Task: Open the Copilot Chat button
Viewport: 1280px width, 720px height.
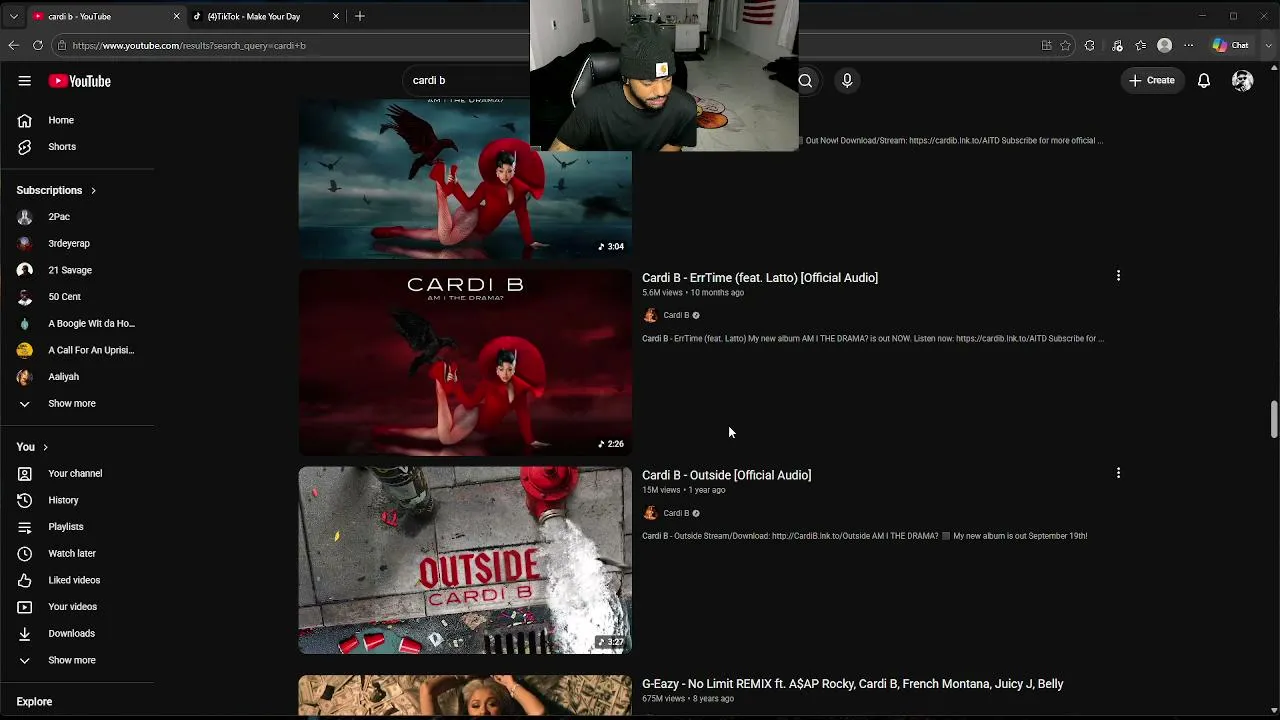Action: point(1230,45)
